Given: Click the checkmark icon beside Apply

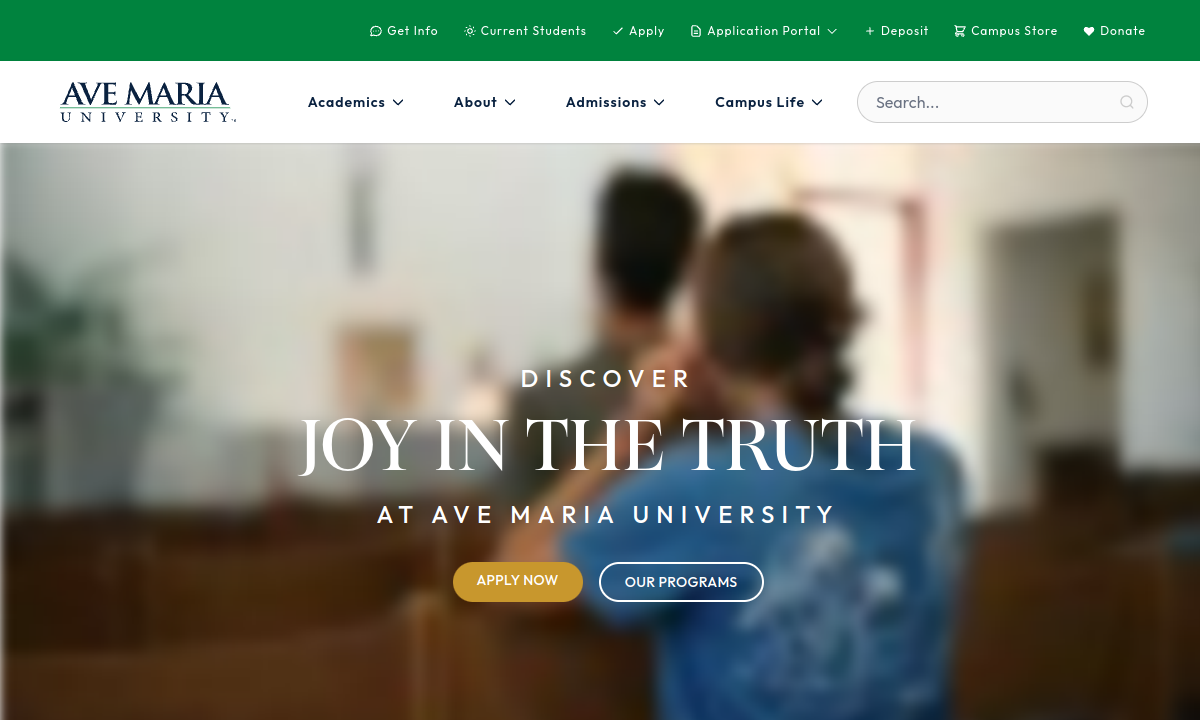Looking at the screenshot, I should point(618,31).
